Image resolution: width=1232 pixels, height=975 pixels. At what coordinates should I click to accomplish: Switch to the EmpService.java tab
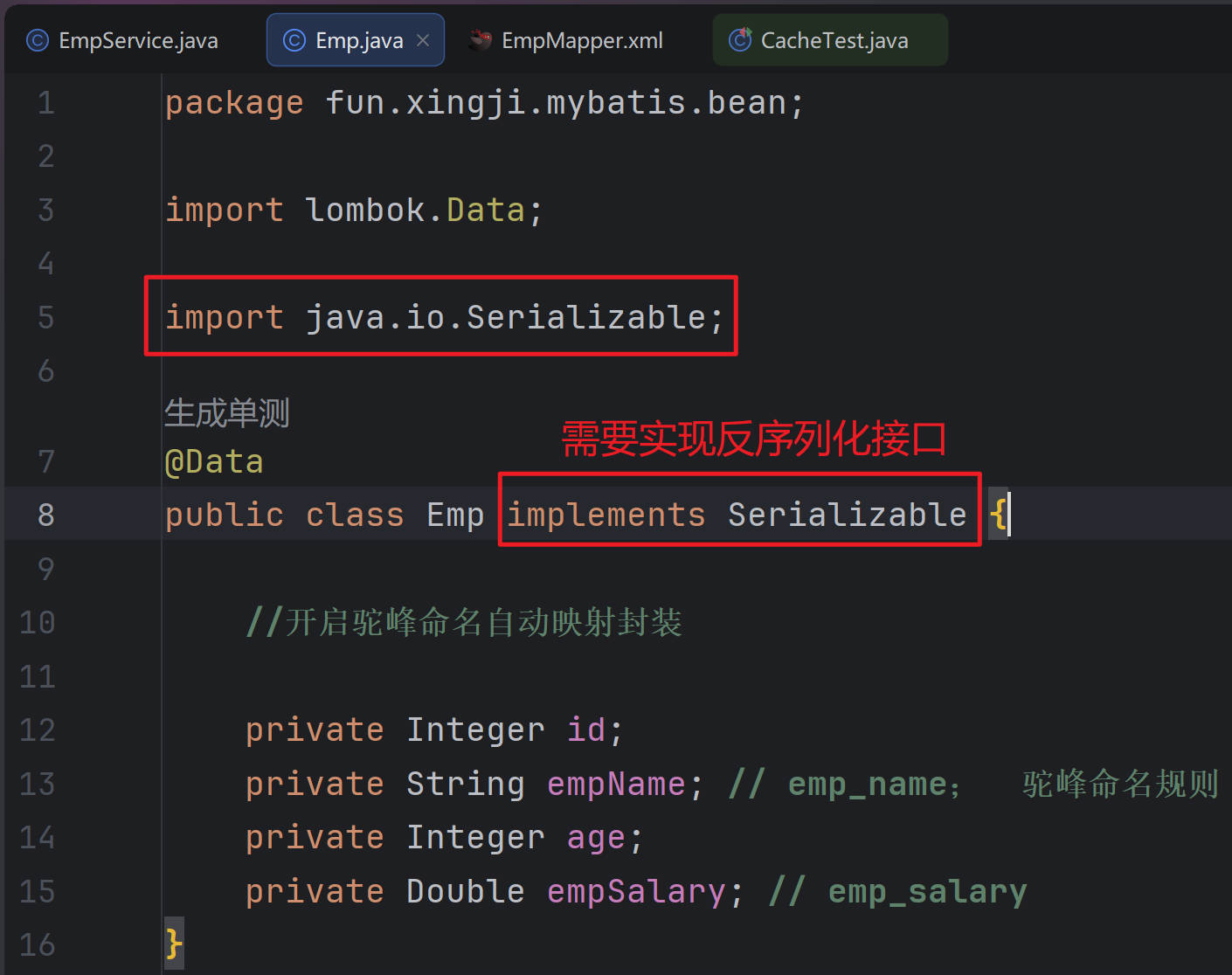pos(137,40)
